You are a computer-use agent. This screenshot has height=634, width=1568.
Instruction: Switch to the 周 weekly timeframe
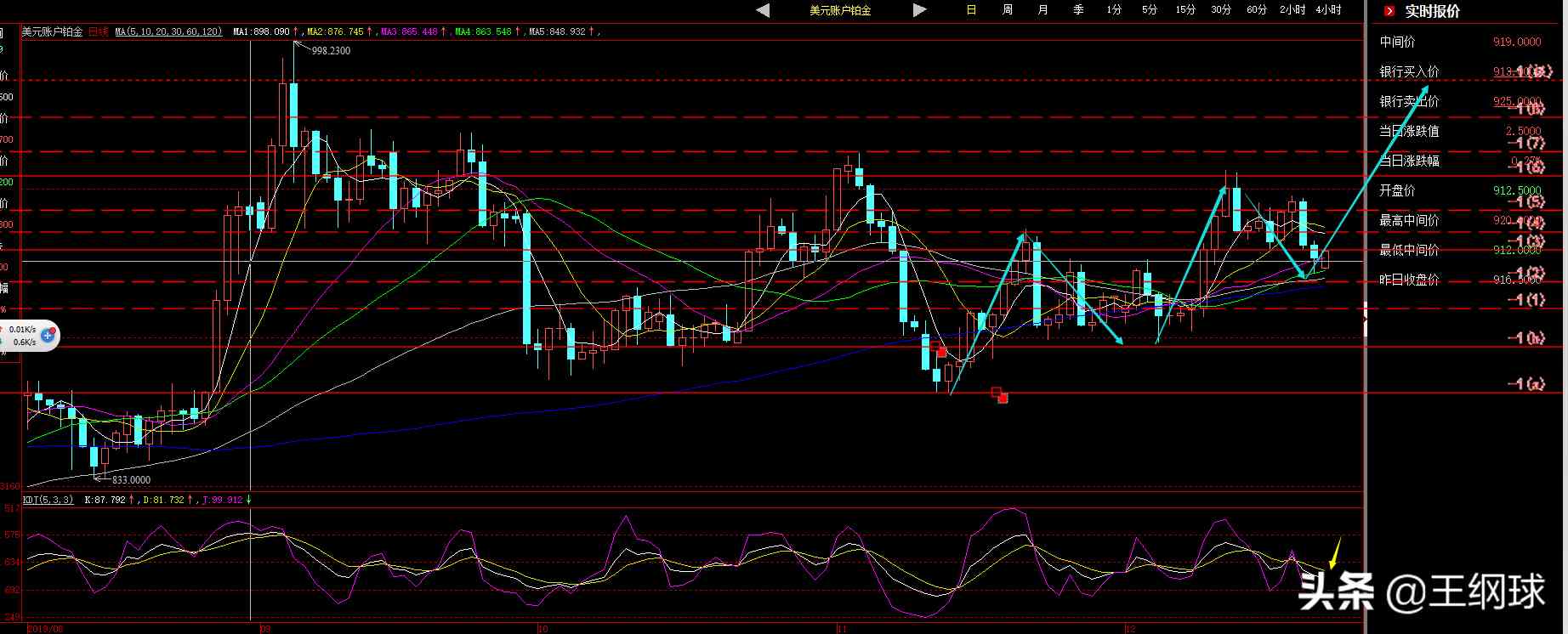[1007, 10]
